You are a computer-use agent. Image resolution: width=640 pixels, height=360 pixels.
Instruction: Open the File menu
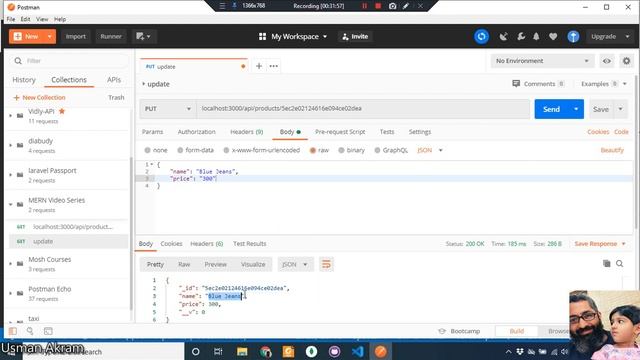click(x=11, y=19)
